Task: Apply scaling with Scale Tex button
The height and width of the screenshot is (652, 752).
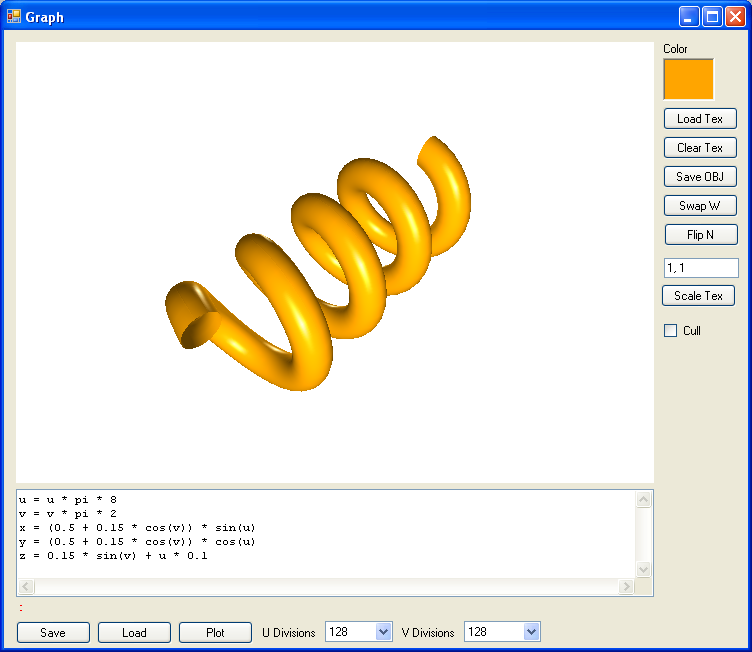Action: click(698, 296)
